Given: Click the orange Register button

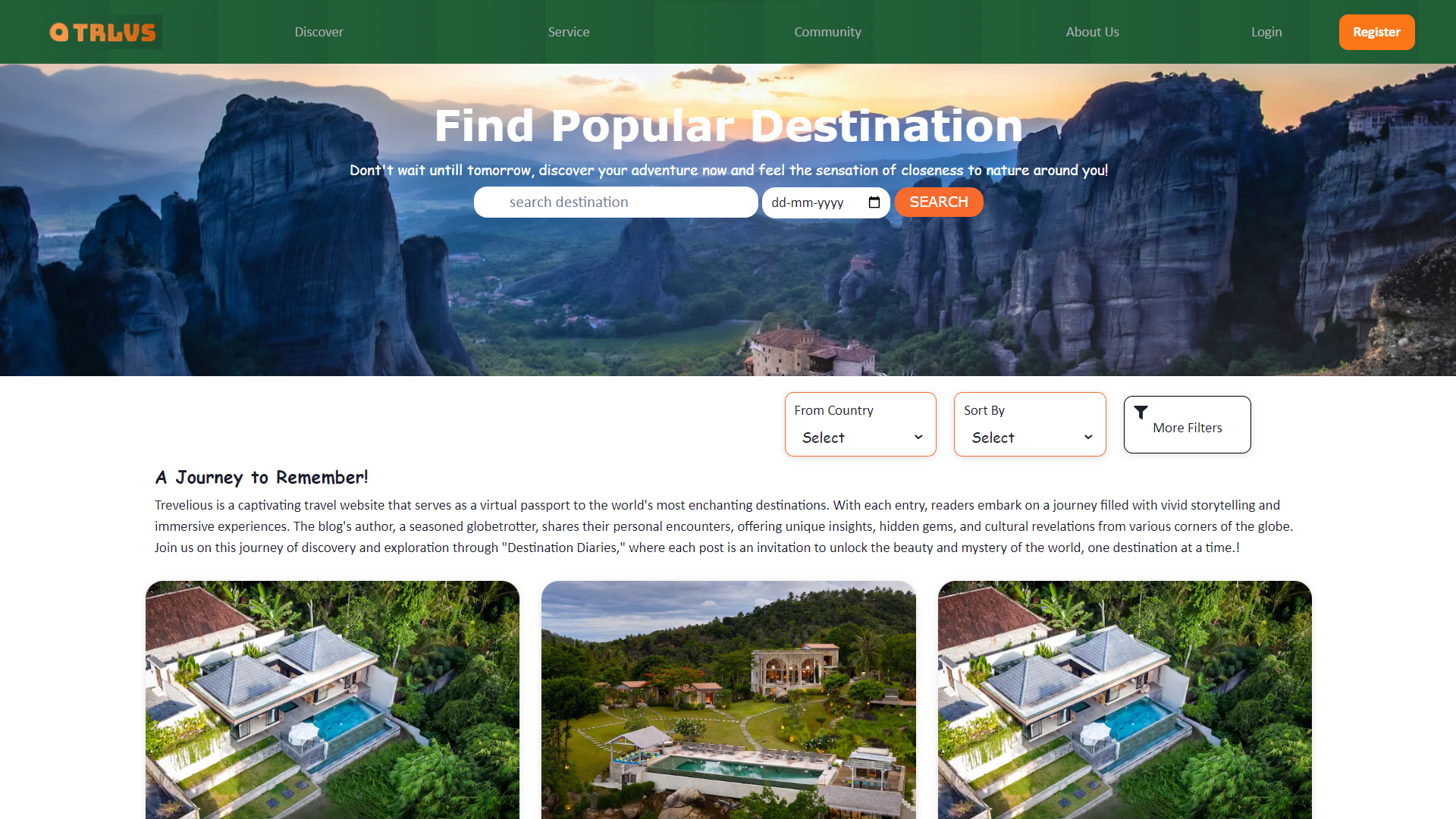Looking at the screenshot, I should click(x=1376, y=32).
